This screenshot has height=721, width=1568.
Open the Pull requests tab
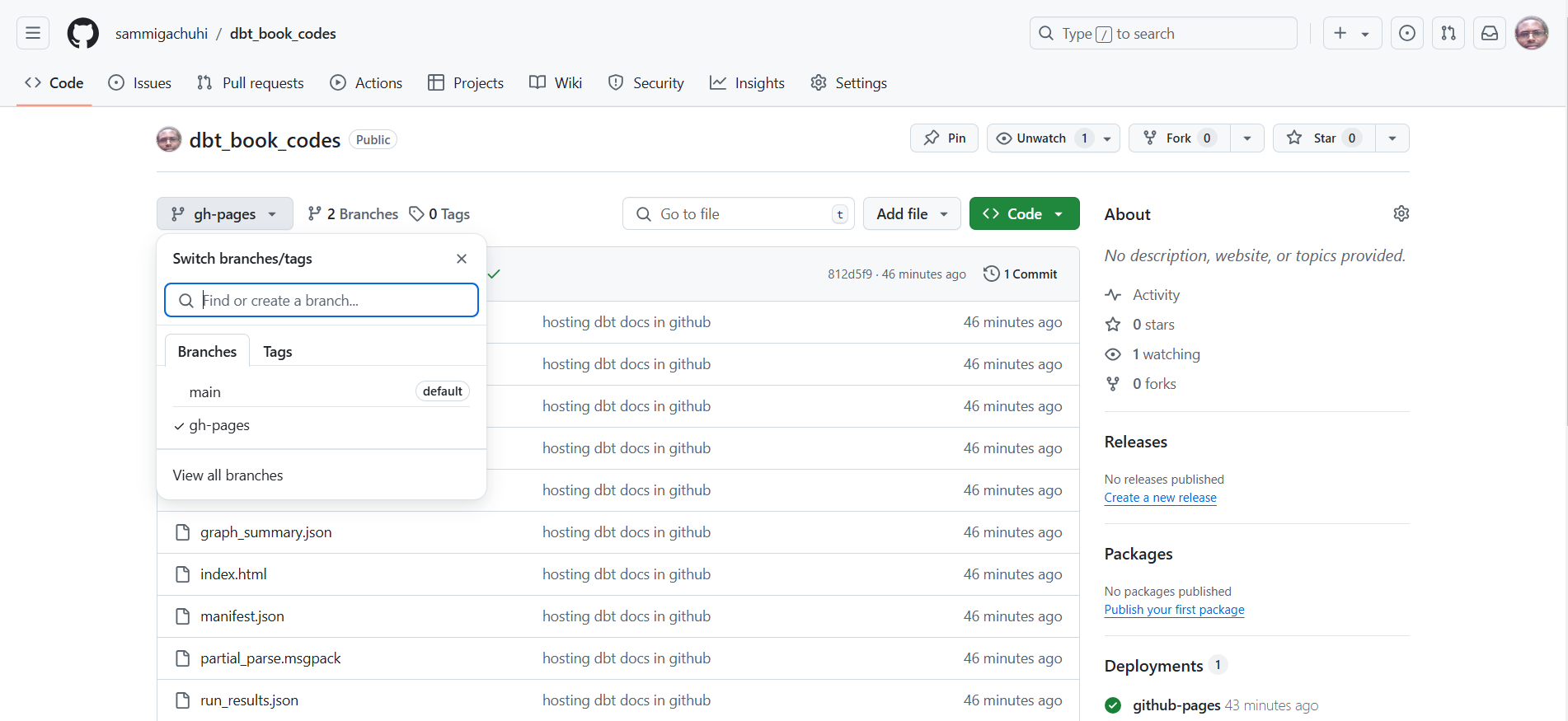point(251,82)
